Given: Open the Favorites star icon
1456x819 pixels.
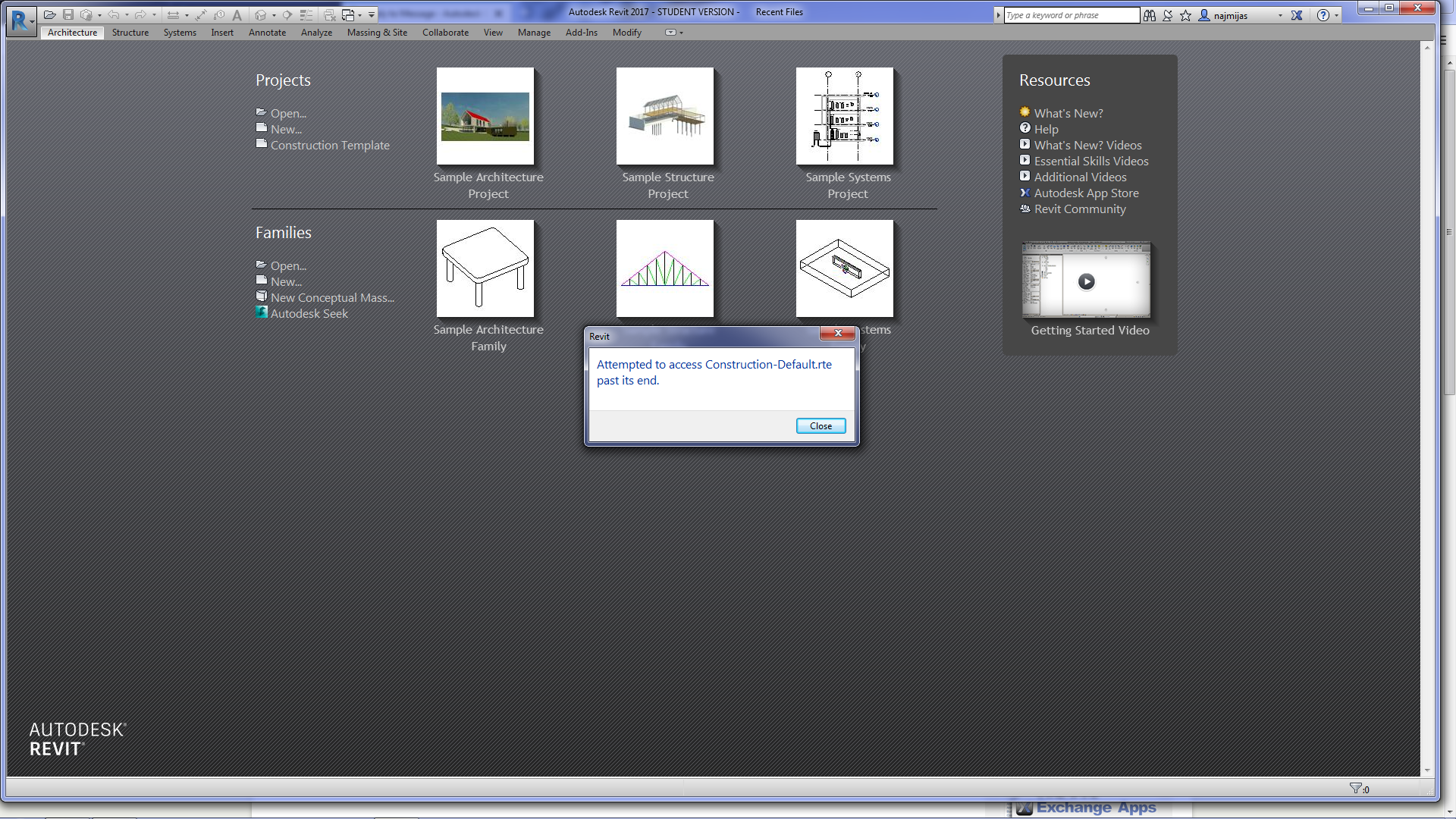Looking at the screenshot, I should [1186, 15].
